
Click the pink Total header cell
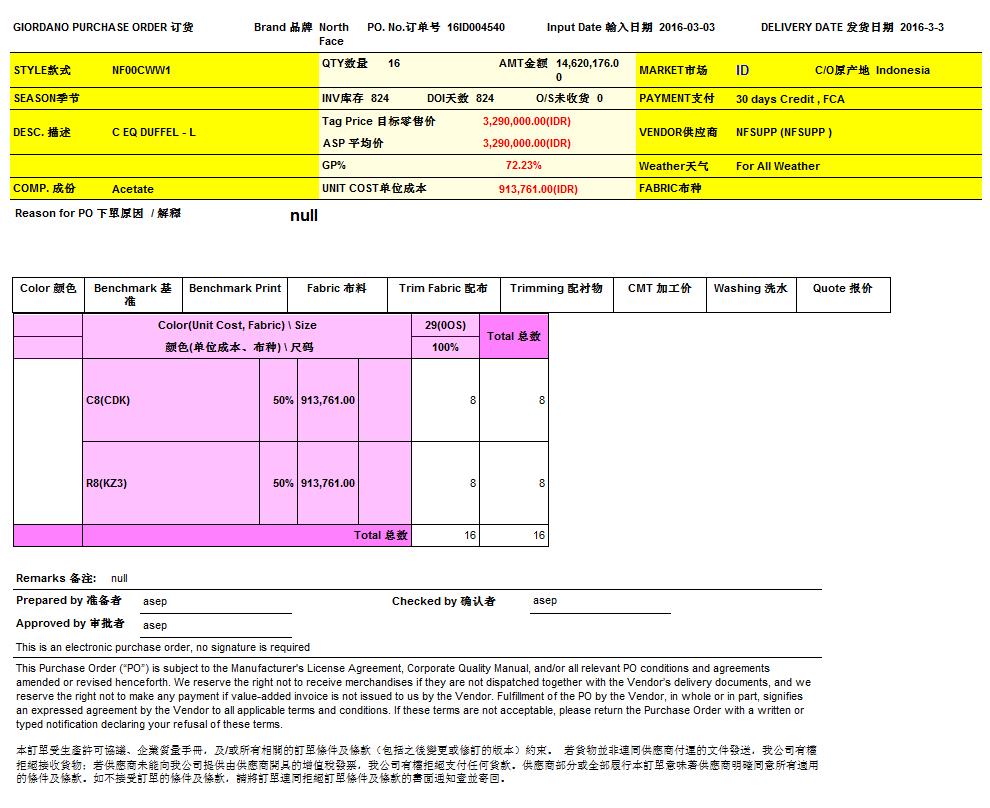pyautogui.click(x=514, y=337)
